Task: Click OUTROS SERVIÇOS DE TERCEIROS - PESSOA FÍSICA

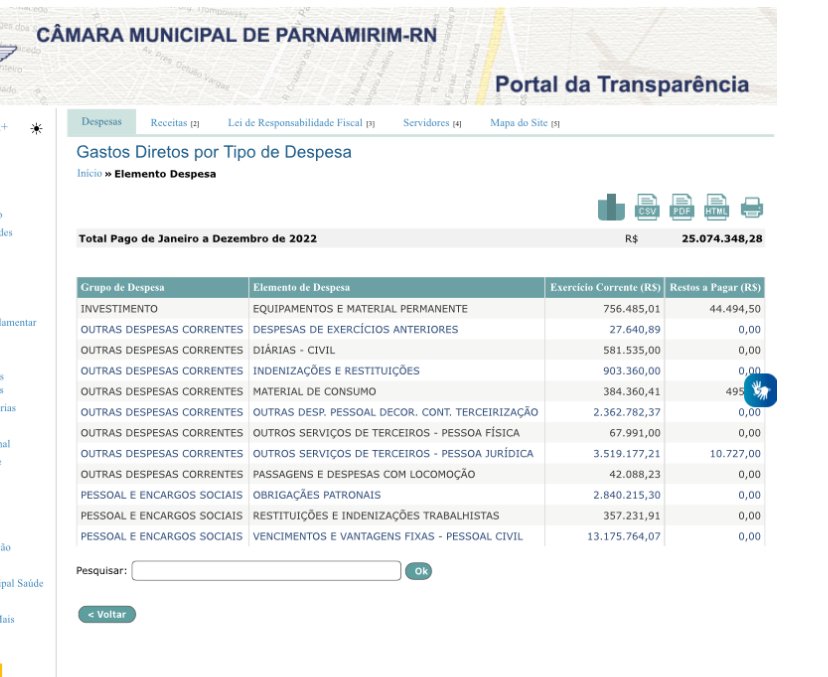Action: (x=386, y=433)
